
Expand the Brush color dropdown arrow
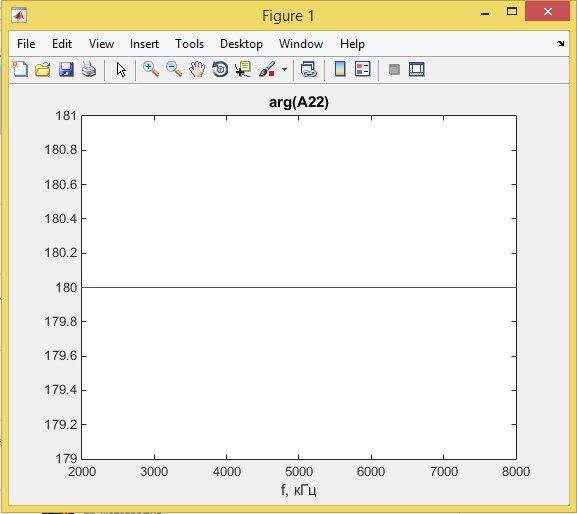(x=284, y=69)
